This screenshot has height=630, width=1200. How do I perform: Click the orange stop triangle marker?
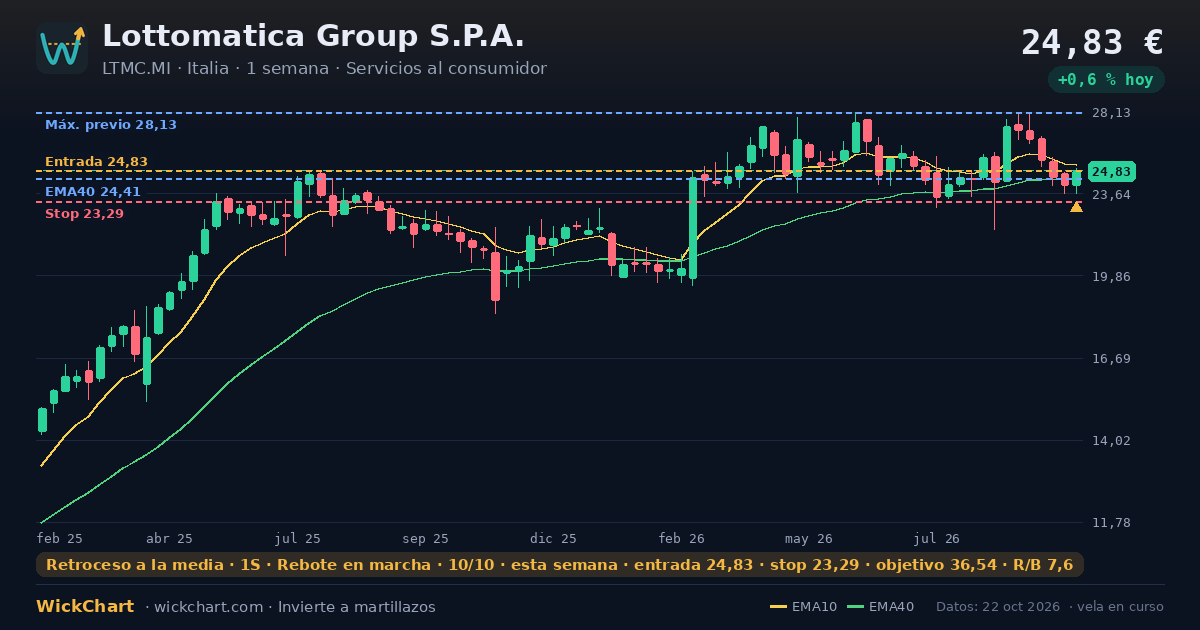point(1076,207)
